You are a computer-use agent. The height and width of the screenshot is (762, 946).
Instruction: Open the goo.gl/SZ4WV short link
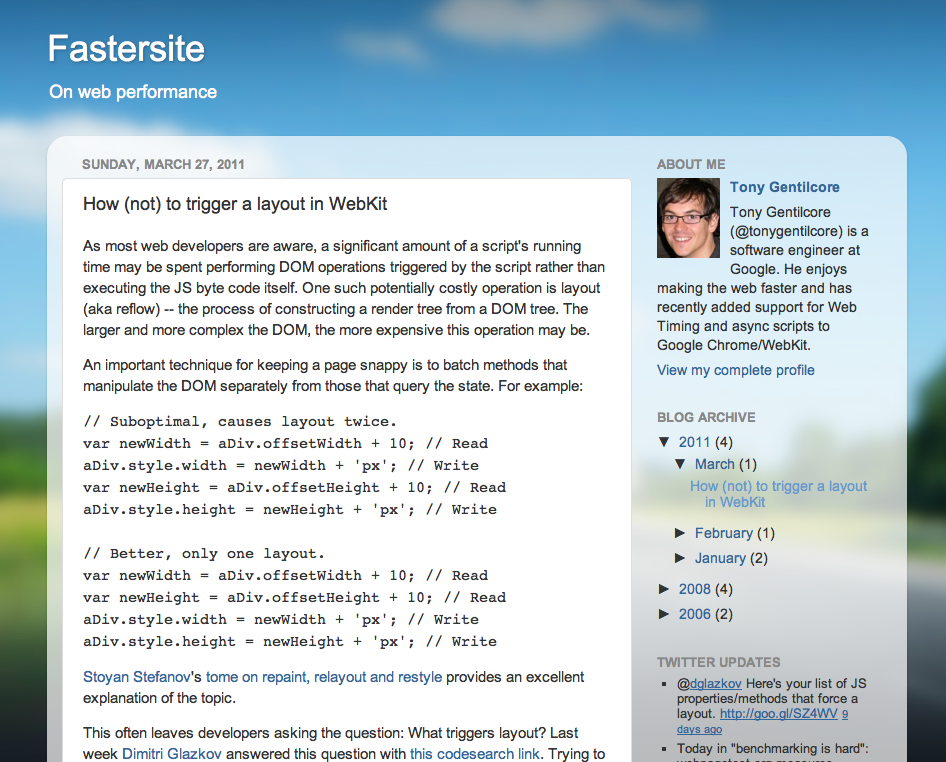pos(778,714)
